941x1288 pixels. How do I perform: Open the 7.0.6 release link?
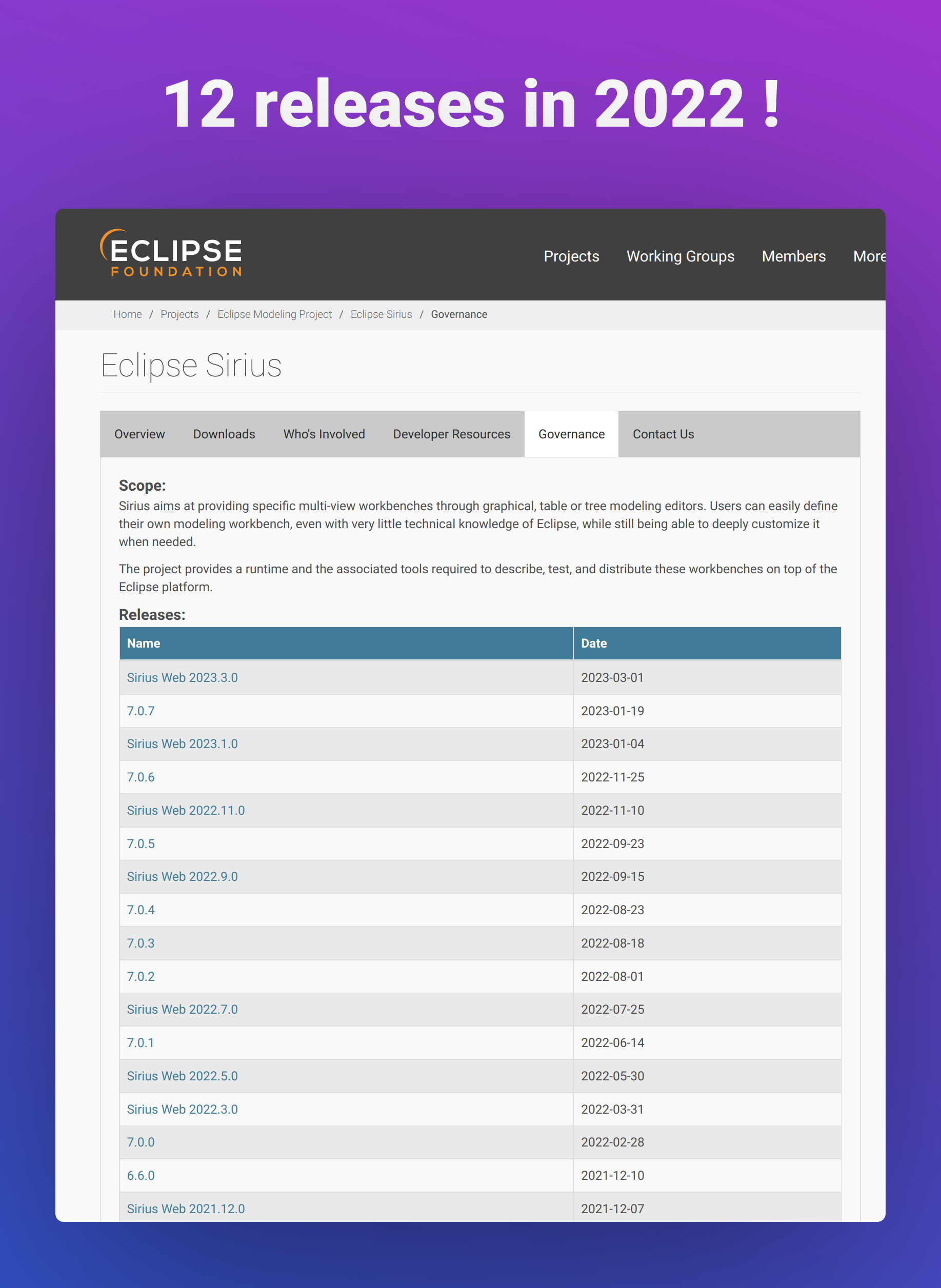click(141, 777)
